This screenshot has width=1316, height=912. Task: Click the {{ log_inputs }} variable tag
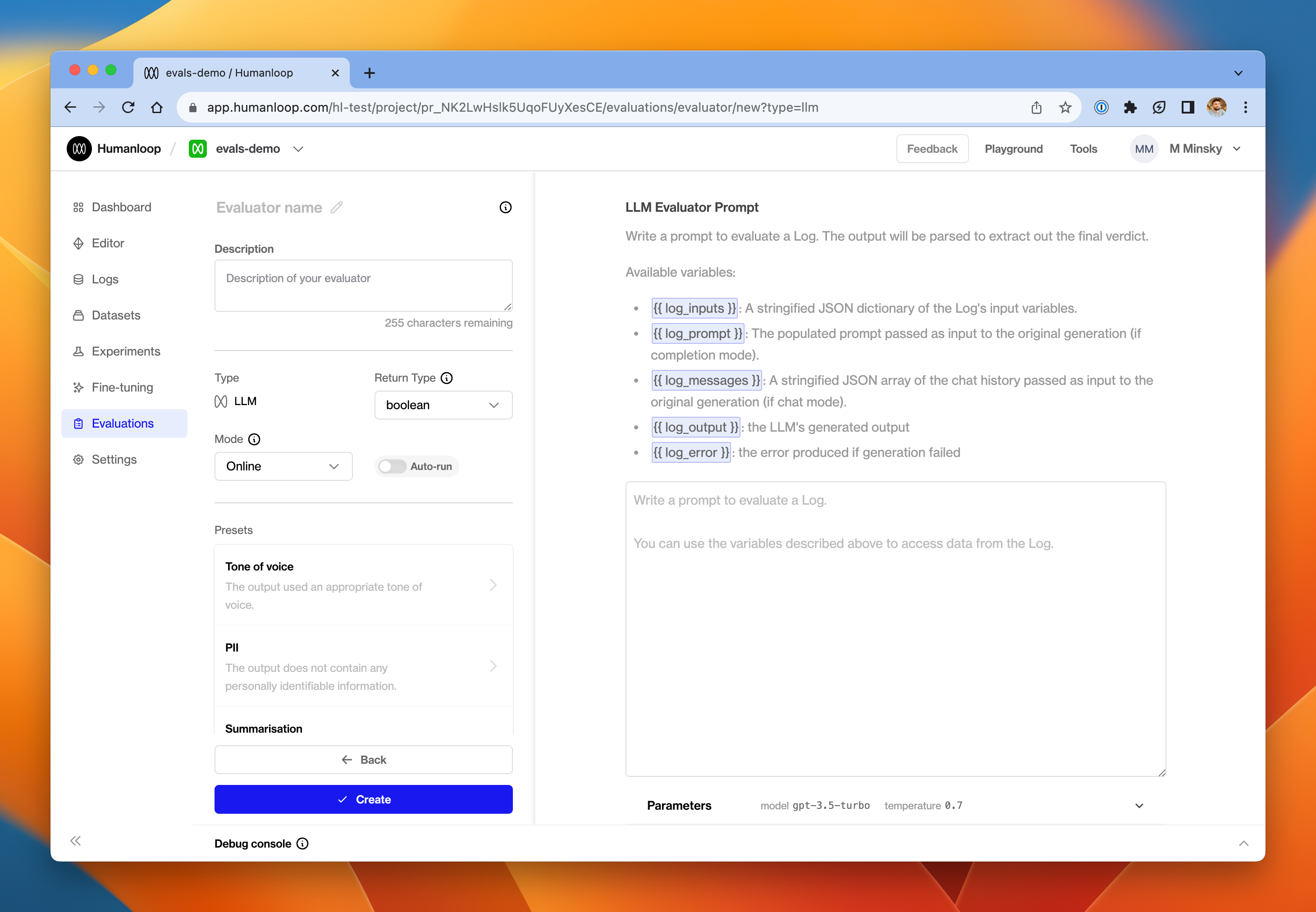695,309
